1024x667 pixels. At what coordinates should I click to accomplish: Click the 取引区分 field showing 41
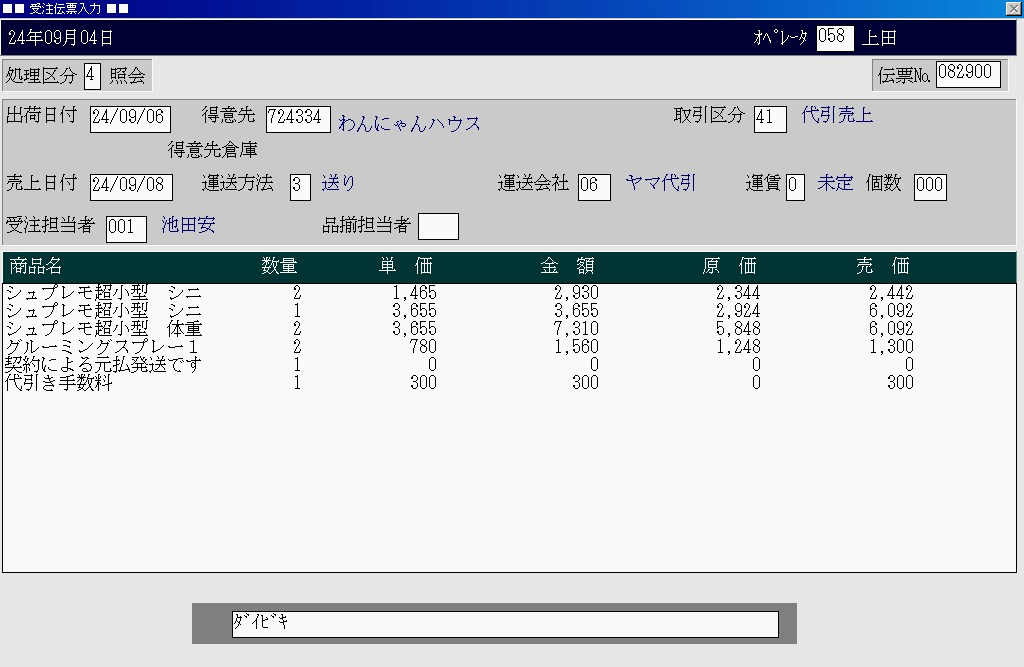pos(769,118)
